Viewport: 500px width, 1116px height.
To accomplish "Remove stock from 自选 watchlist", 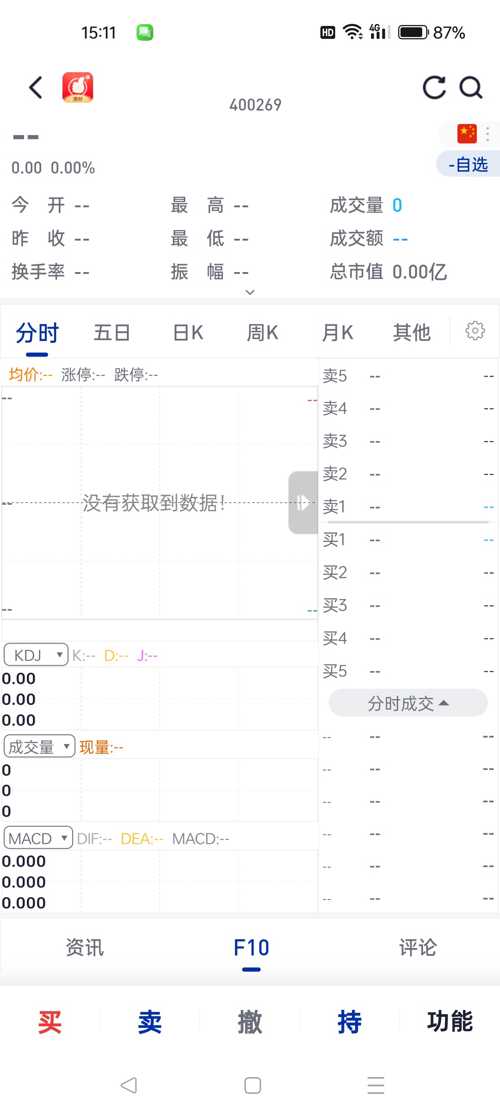I will [x=468, y=165].
